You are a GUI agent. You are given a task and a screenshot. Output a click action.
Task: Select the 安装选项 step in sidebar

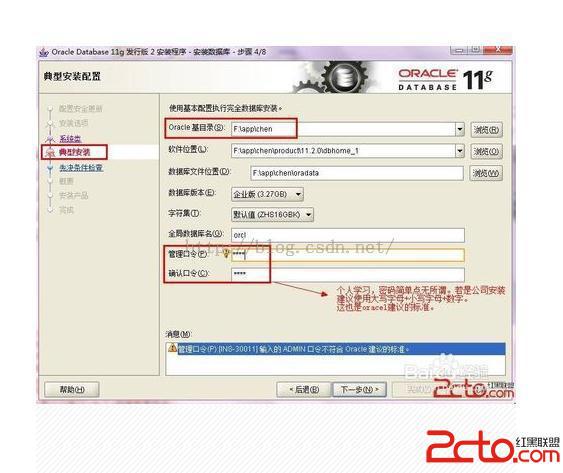coord(73,123)
